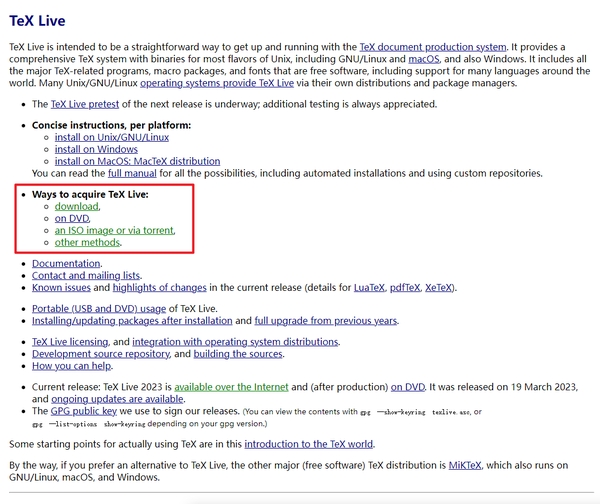Screen dimensions: 600x504
Task: Open Development source repository link
Action: tap(101, 354)
